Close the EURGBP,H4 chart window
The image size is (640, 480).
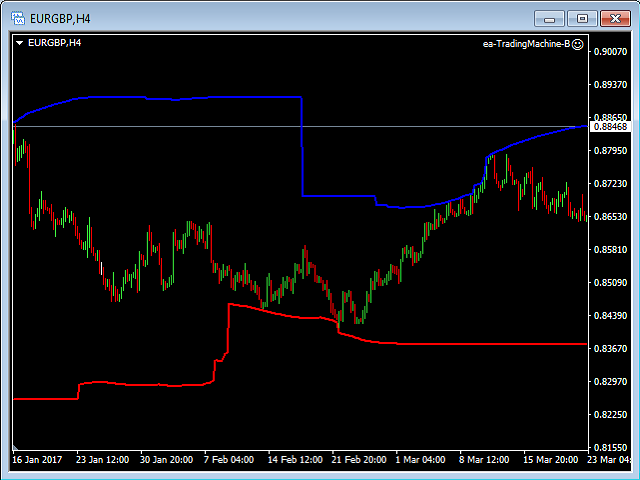[x=612, y=18]
